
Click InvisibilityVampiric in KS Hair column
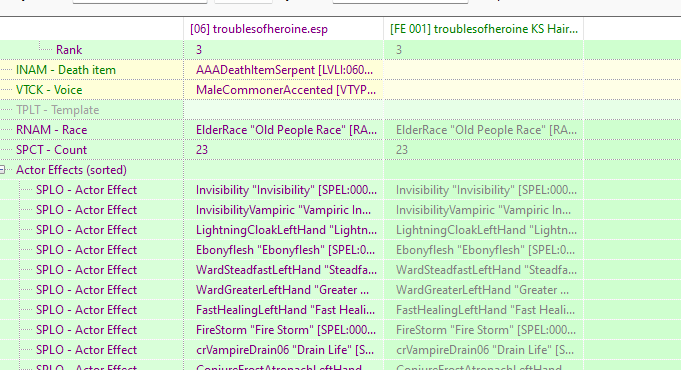click(483, 210)
